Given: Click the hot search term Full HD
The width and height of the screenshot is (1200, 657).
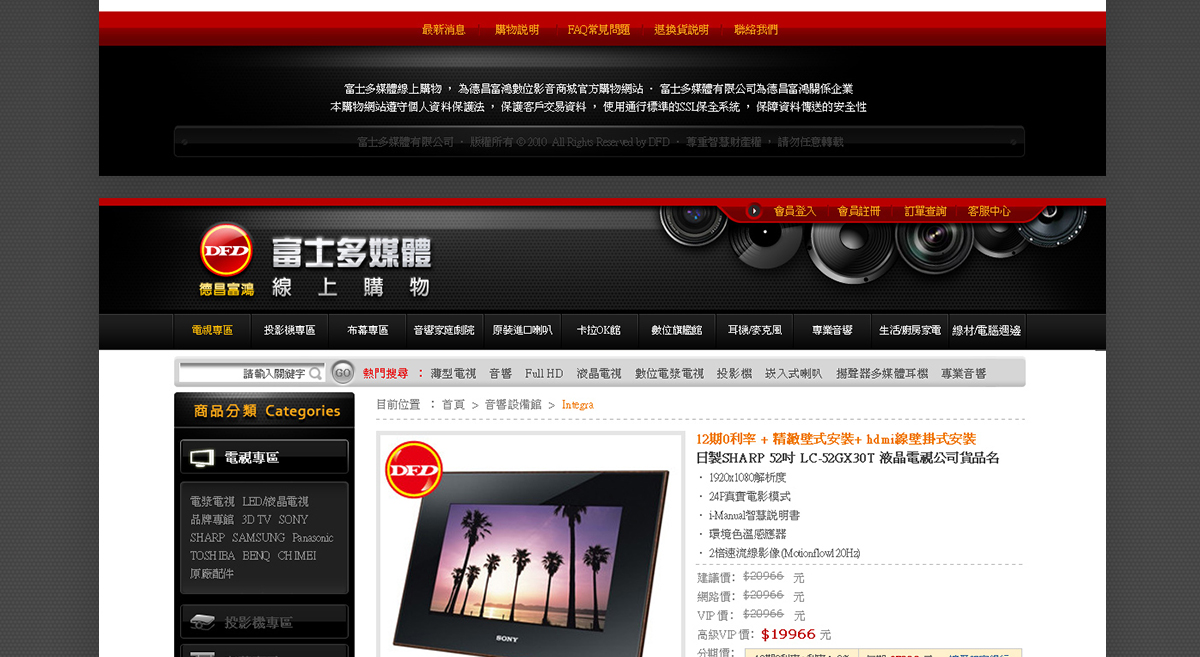Looking at the screenshot, I should (545, 374).
